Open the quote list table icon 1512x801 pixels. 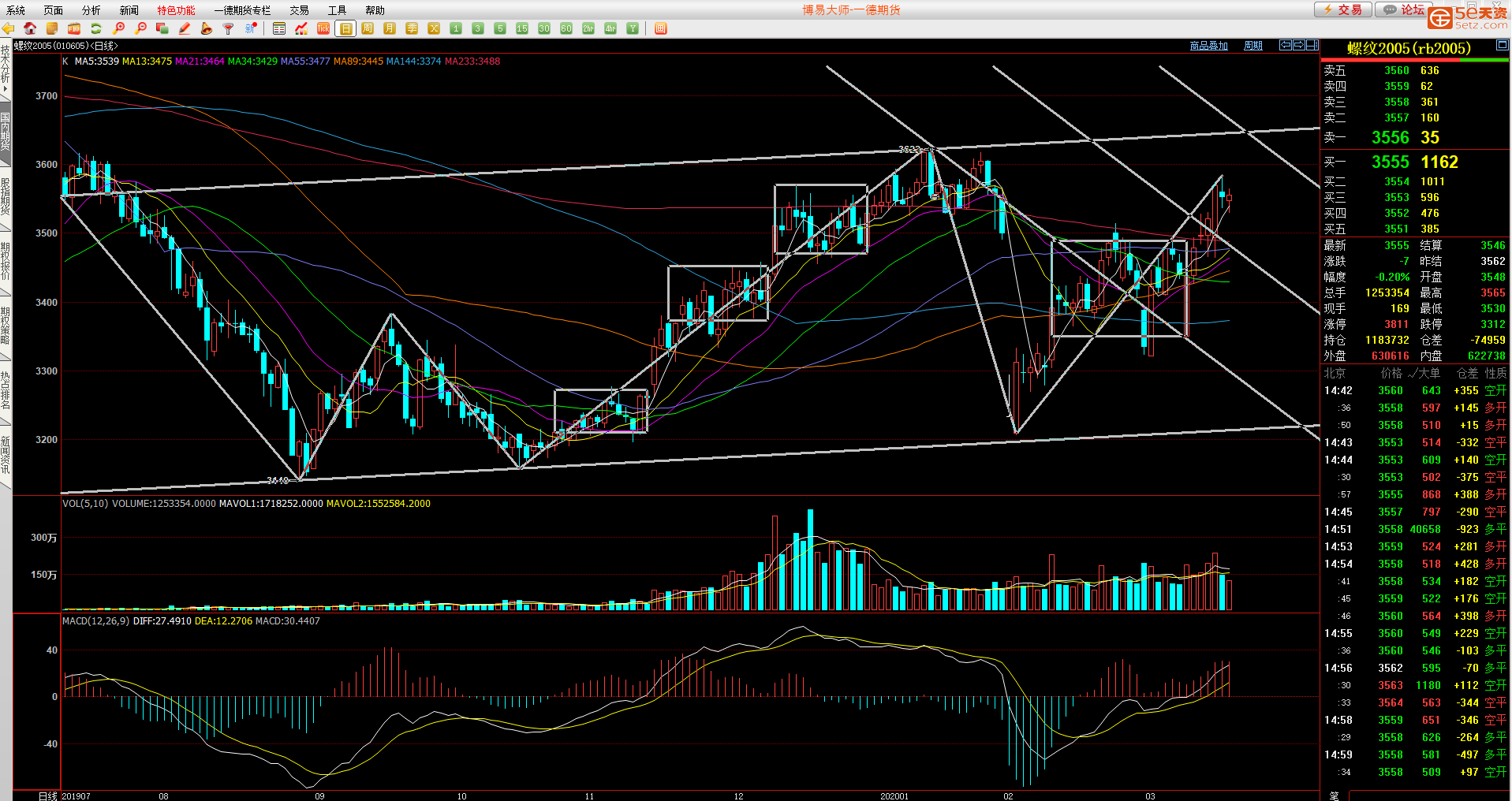pyautogui.click(x=279, y=28)
